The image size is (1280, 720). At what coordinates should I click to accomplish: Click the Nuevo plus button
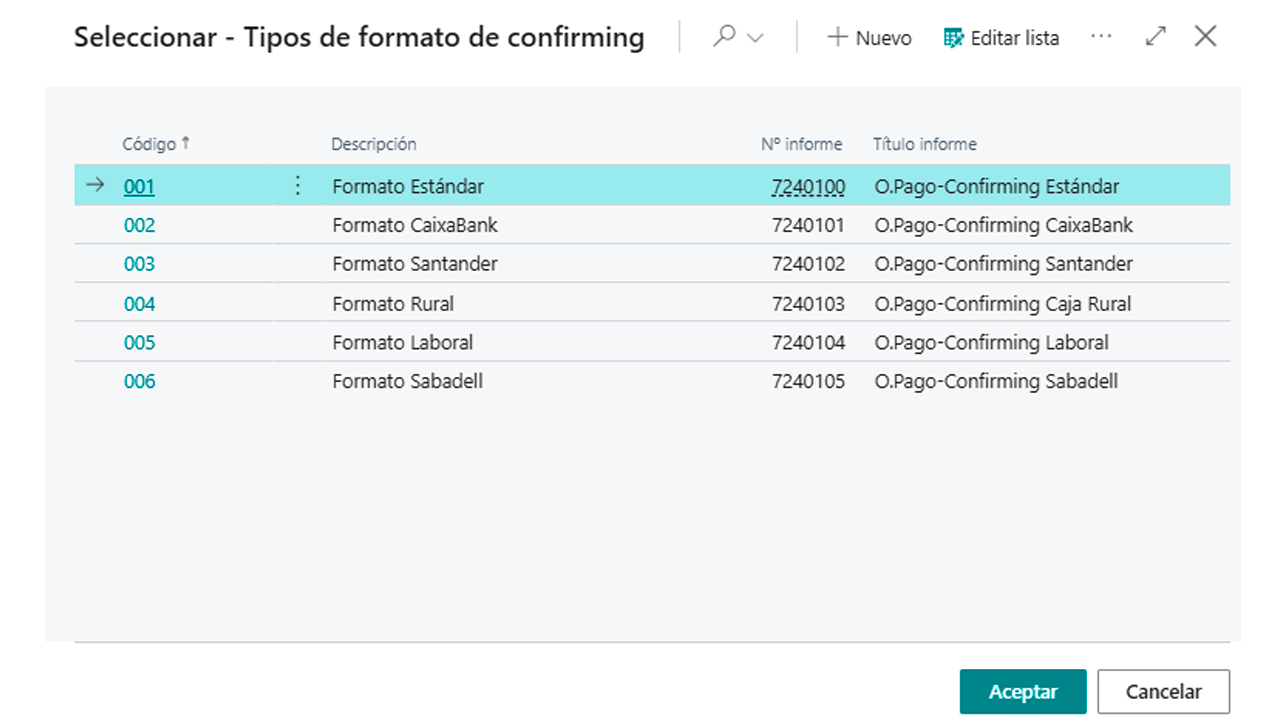[x=869, y=38]
